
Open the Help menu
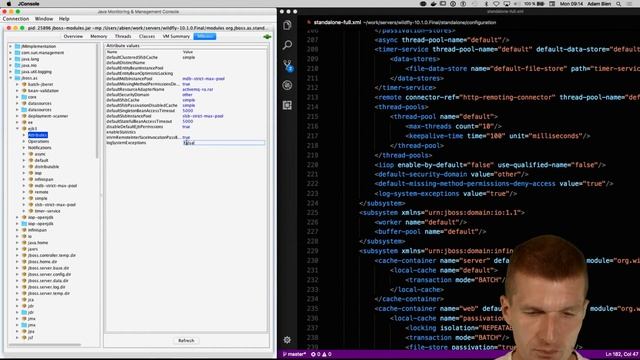coord(64,19)
